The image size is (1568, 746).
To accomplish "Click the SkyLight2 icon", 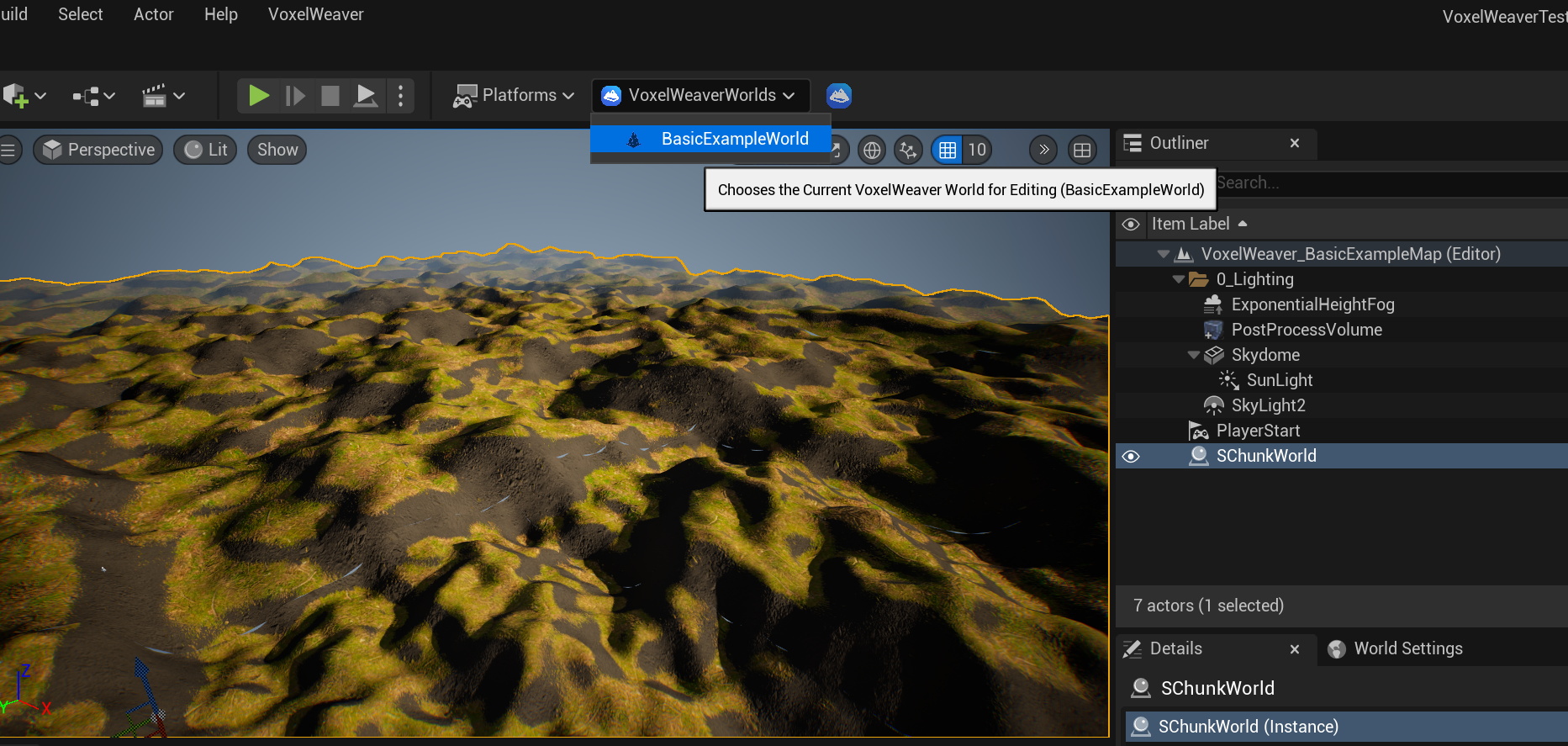I will click(x=1213, y=405).
